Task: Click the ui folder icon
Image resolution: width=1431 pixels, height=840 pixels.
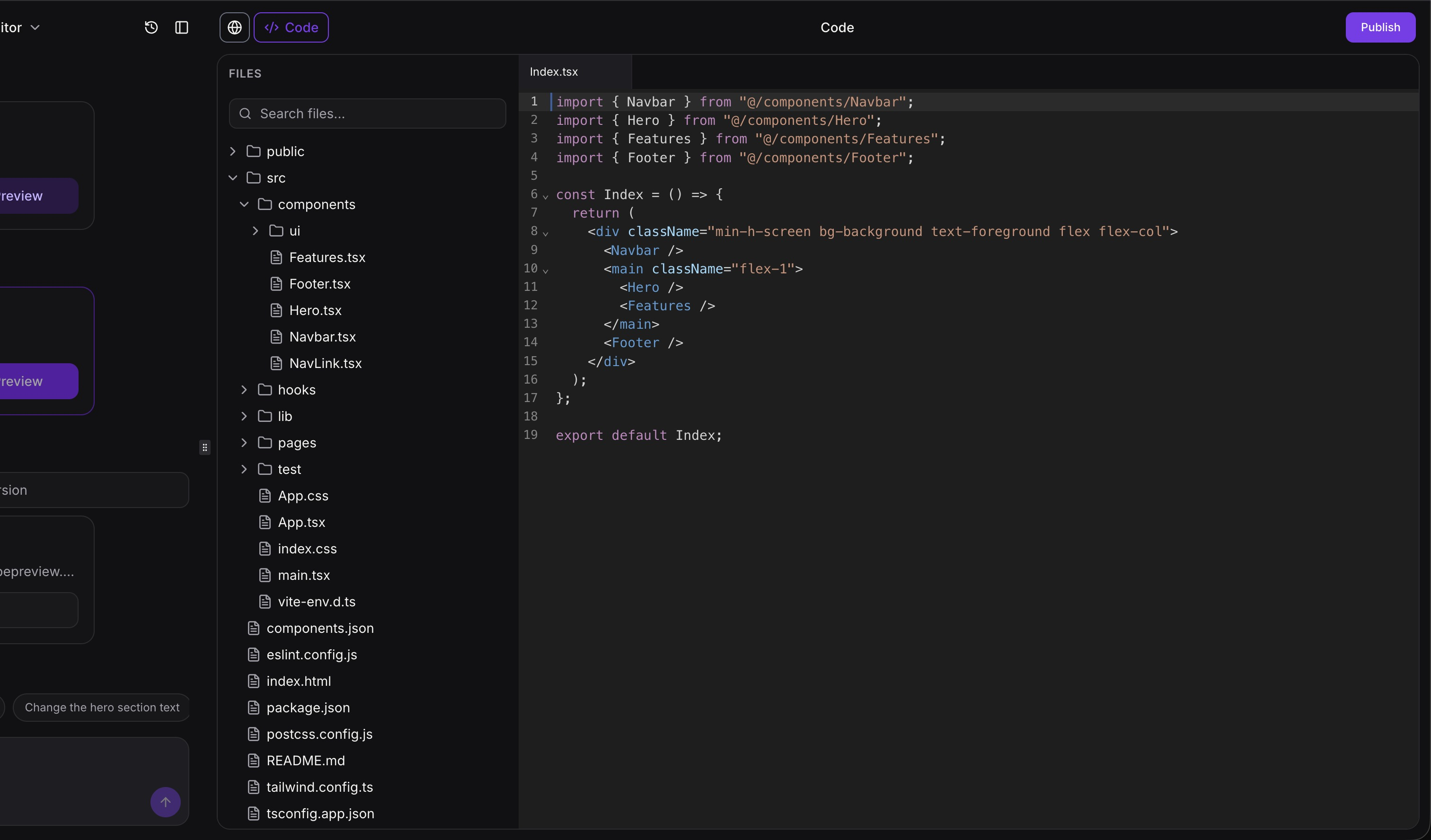Action: [x=276, y=230]
